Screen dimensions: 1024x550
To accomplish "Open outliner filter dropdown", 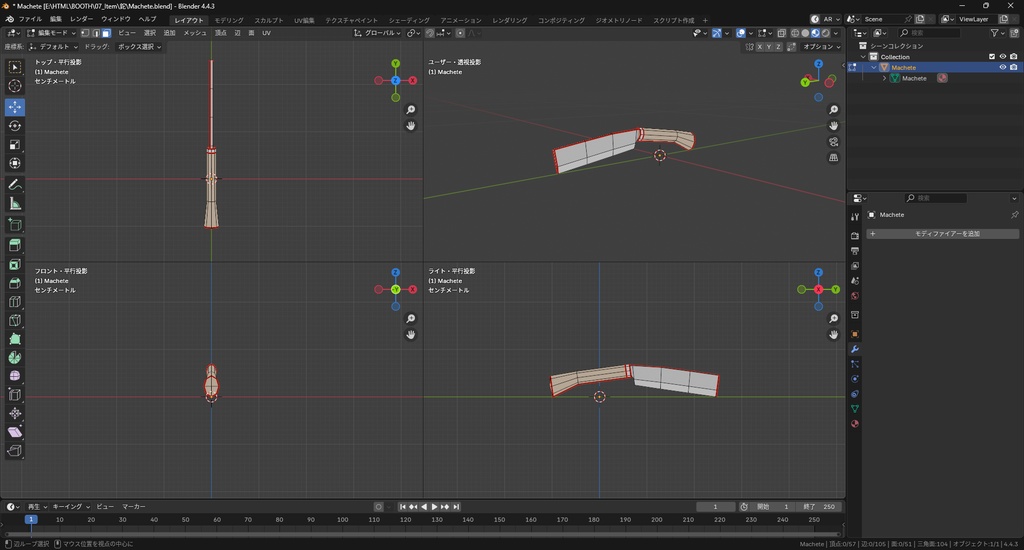I will [x=997, y=33].
